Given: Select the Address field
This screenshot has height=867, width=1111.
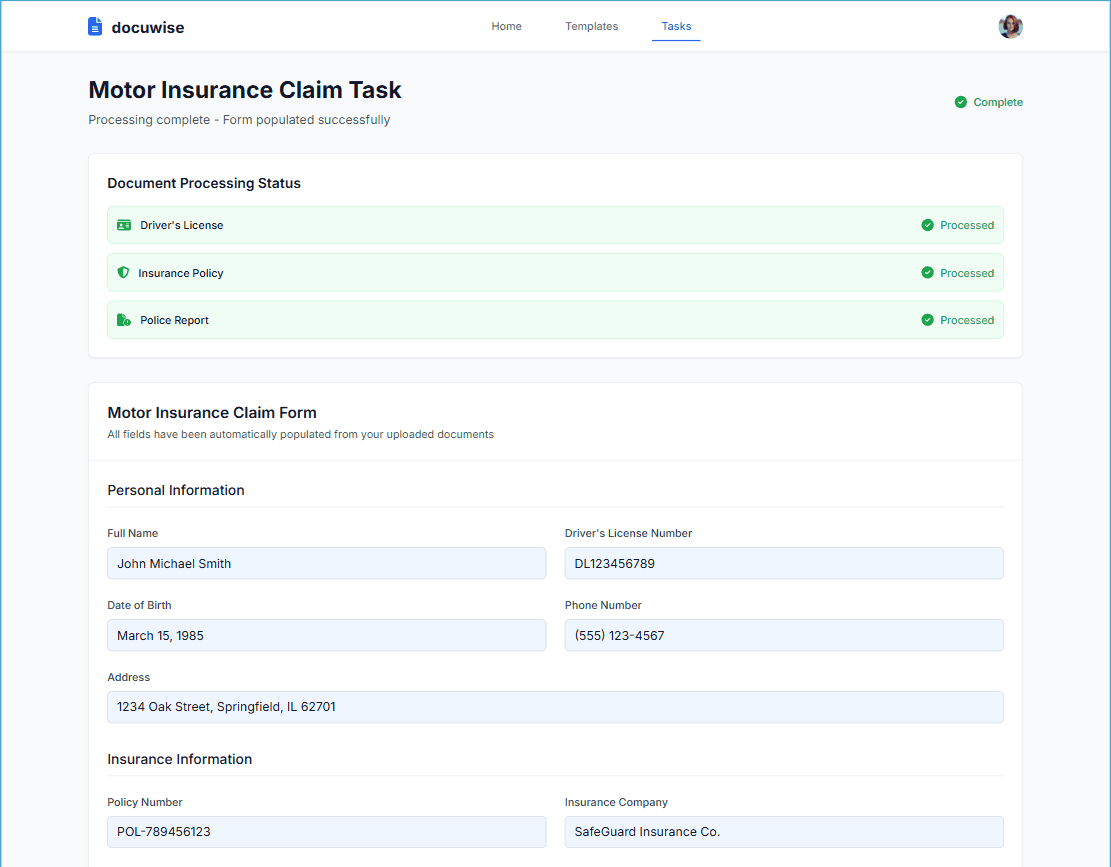Looking at the screenshot, I should point(556,707).
